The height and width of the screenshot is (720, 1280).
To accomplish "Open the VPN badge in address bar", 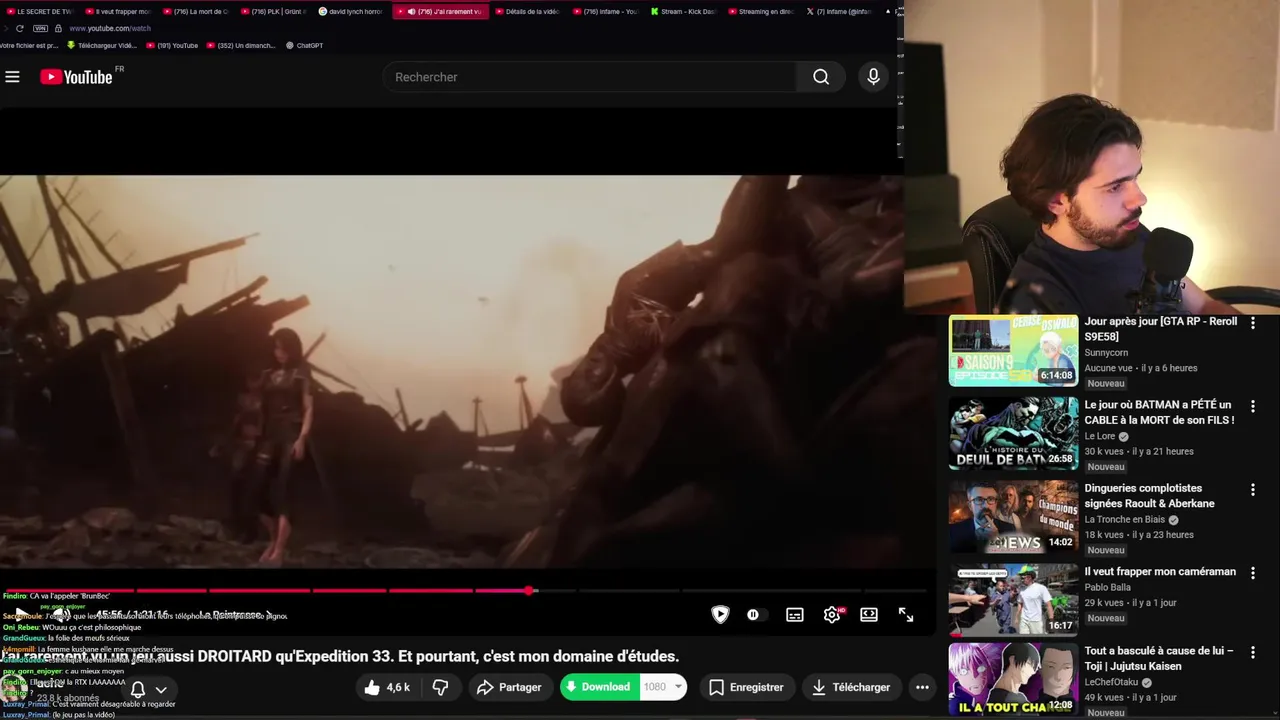I will (40, 28).
